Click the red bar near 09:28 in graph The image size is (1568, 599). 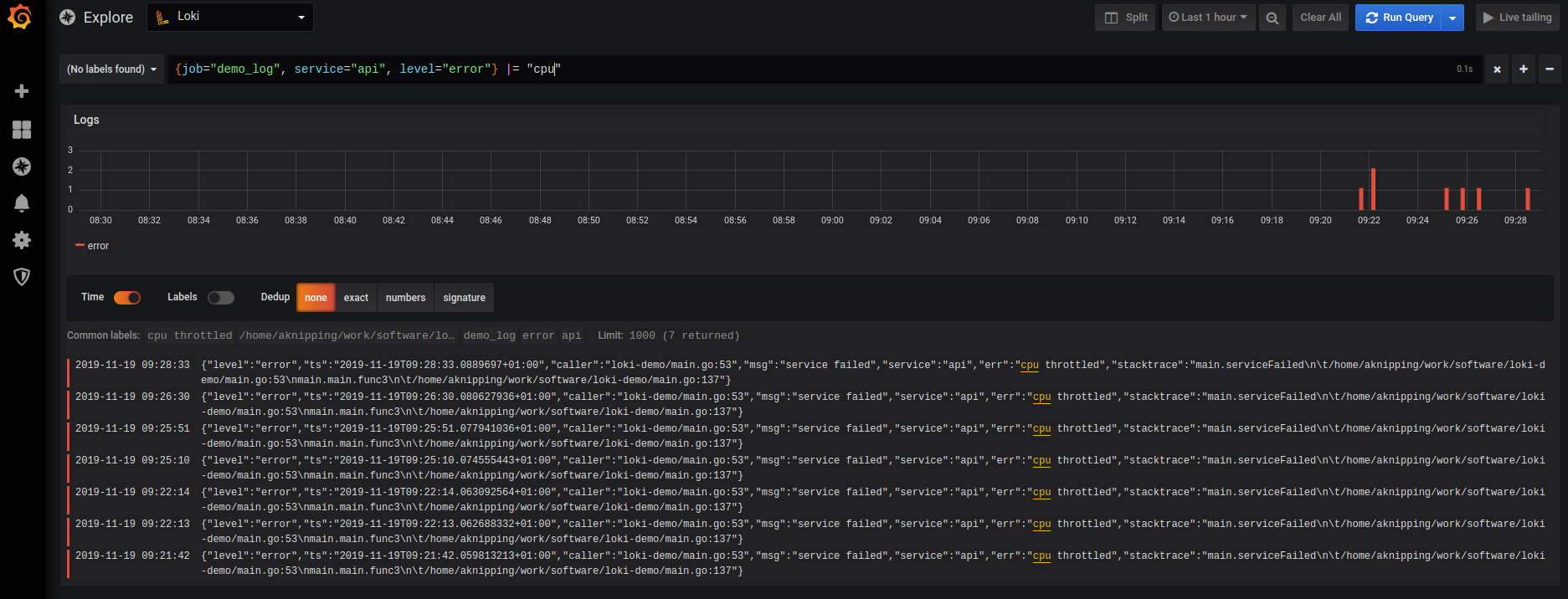[x=1527, y=199]
